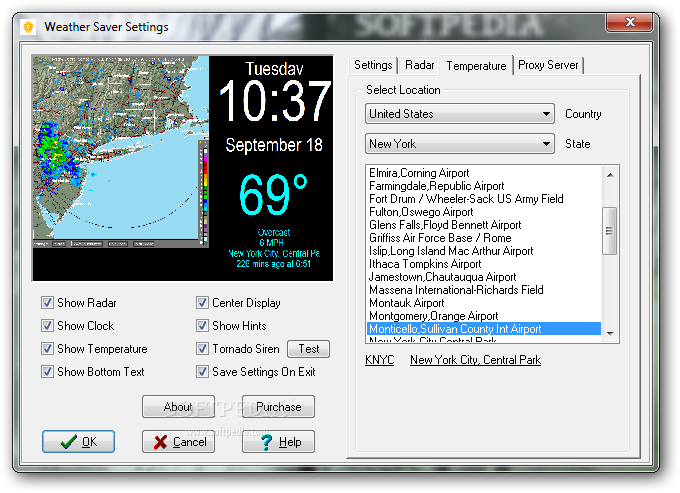The image size is (680, 493).
Task: Select Fulton,Oswego Airport
Action: pyautogui.click(x=484, y=212)
